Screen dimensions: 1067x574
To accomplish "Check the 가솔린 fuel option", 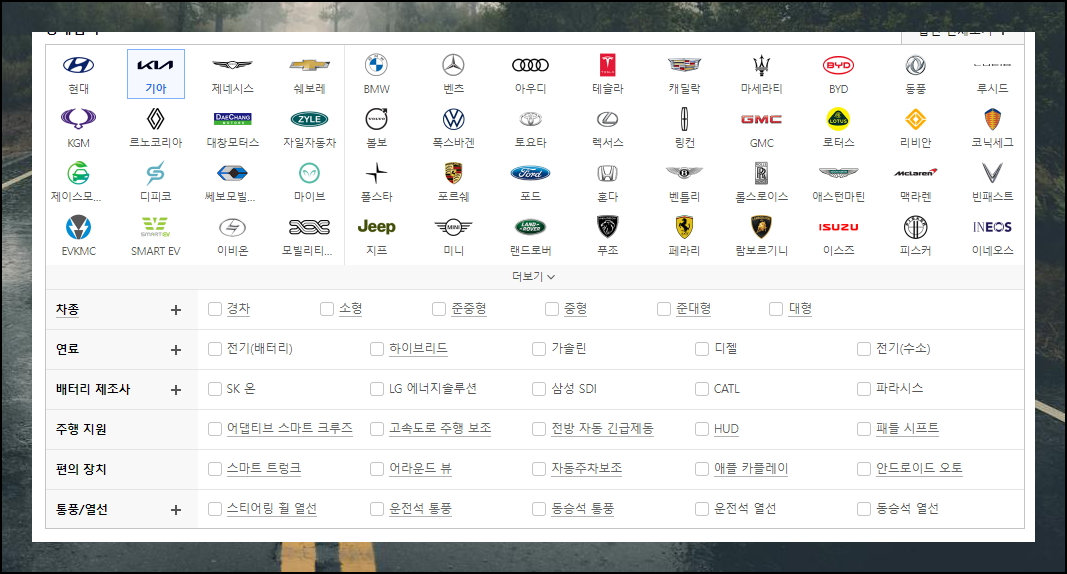I will click(539, 349).
